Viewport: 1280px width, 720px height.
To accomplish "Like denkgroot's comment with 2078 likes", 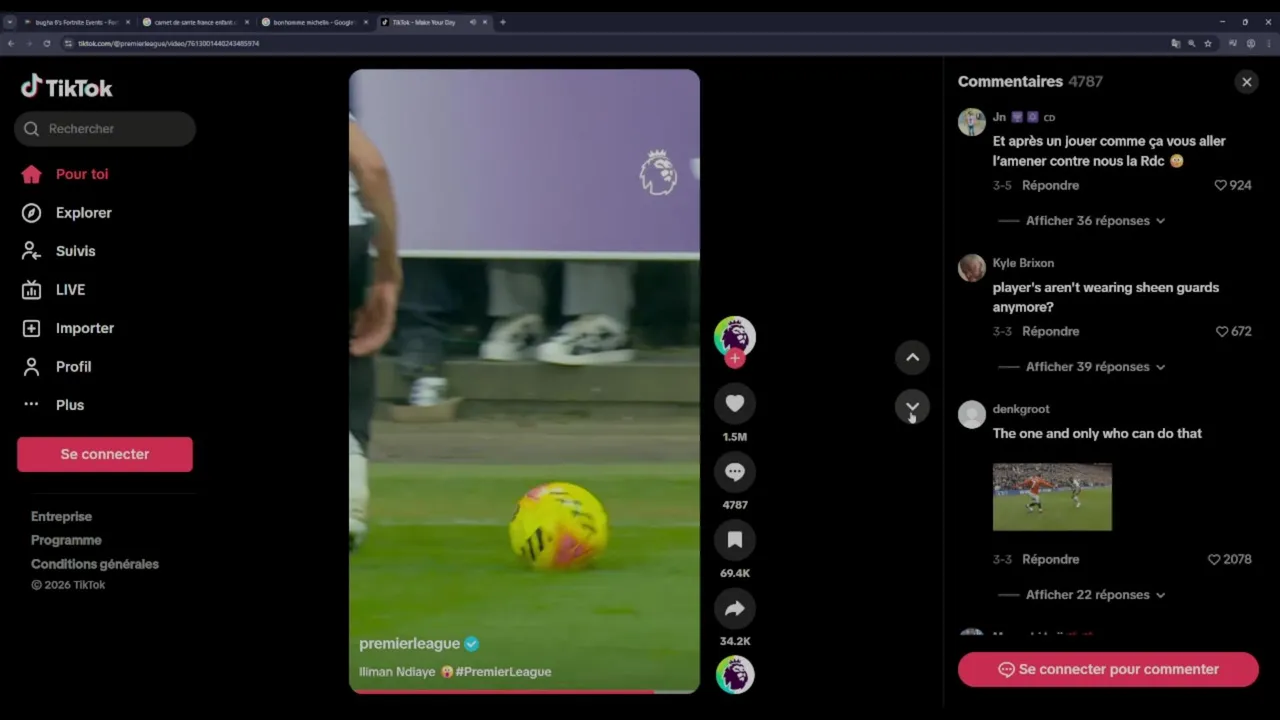I will (x=1230, y=559).
